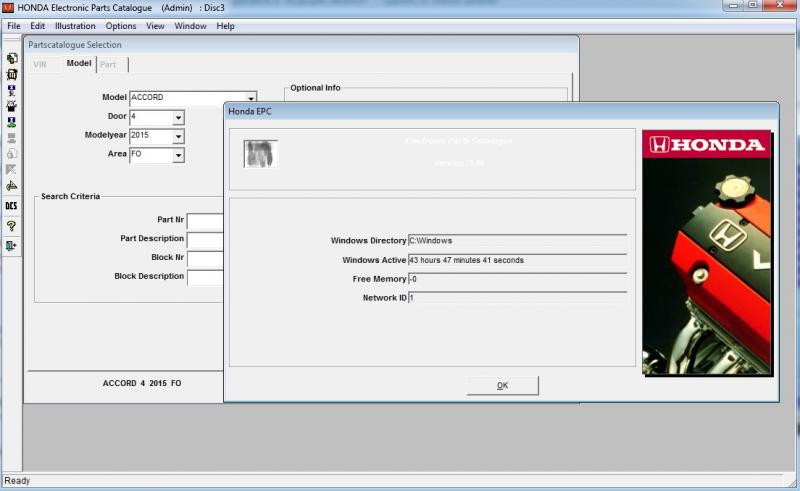Close the main application window
This screenshot has height=491, width=800.
[780, 5]
